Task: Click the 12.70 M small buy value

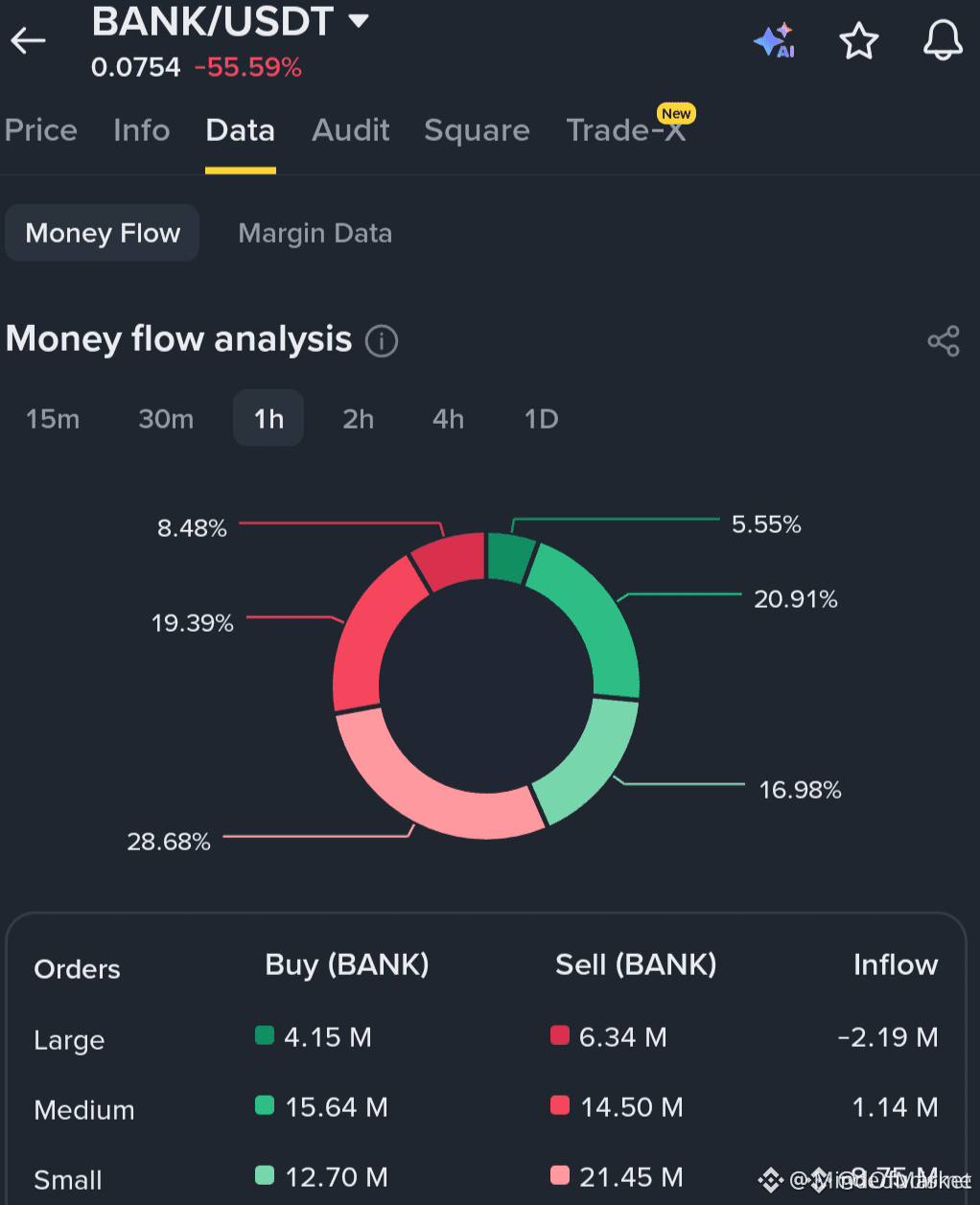Action: 337,1177
